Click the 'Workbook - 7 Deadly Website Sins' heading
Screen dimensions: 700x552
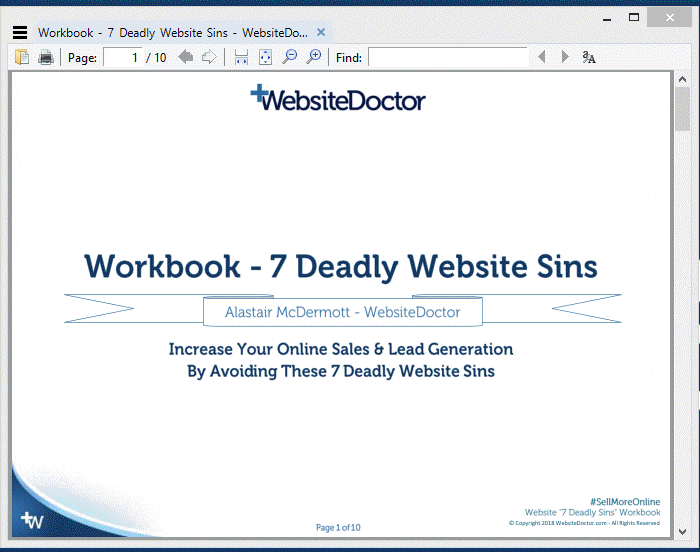[x=341, y=267]
